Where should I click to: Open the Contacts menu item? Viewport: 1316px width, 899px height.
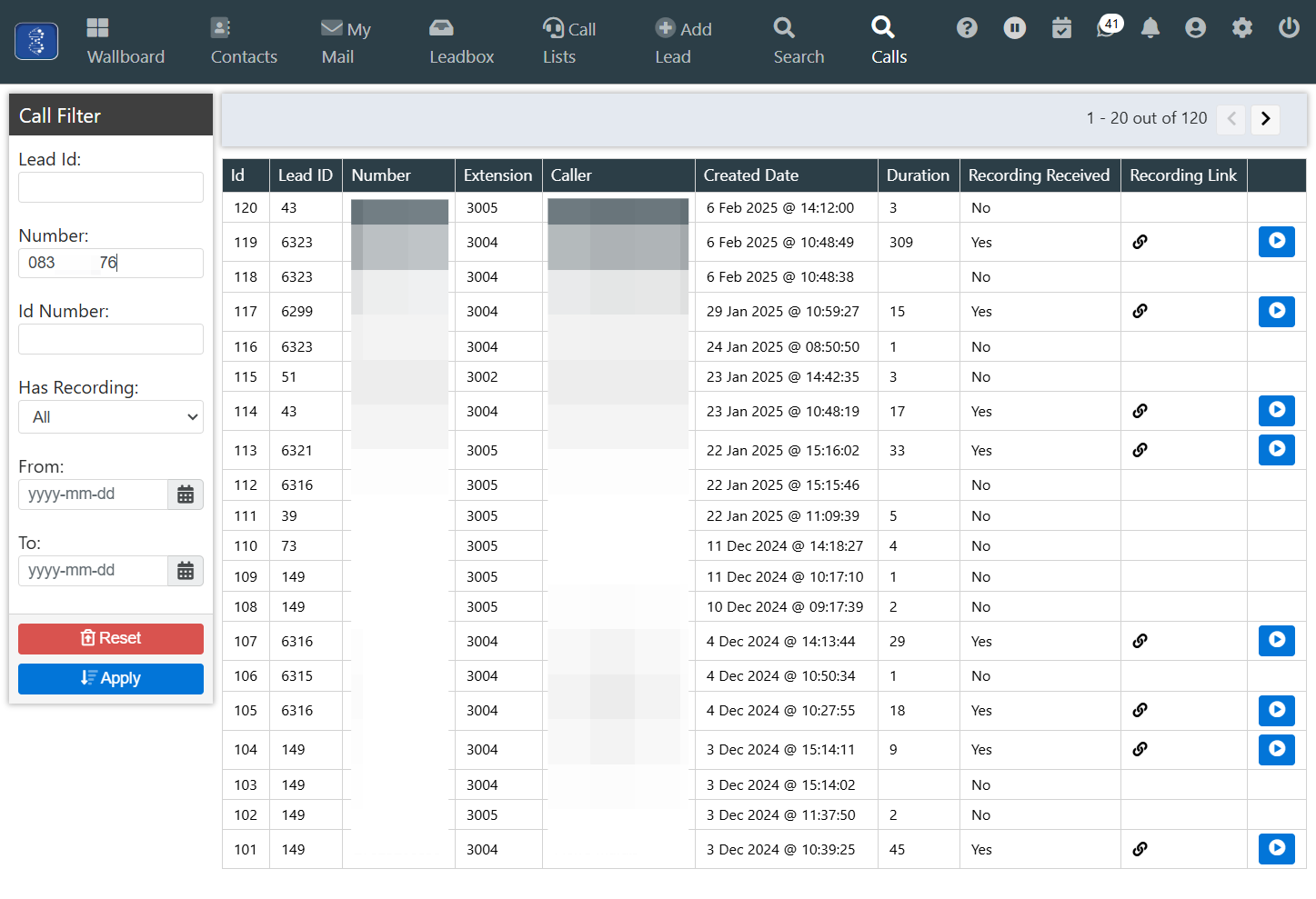point(244,42)
